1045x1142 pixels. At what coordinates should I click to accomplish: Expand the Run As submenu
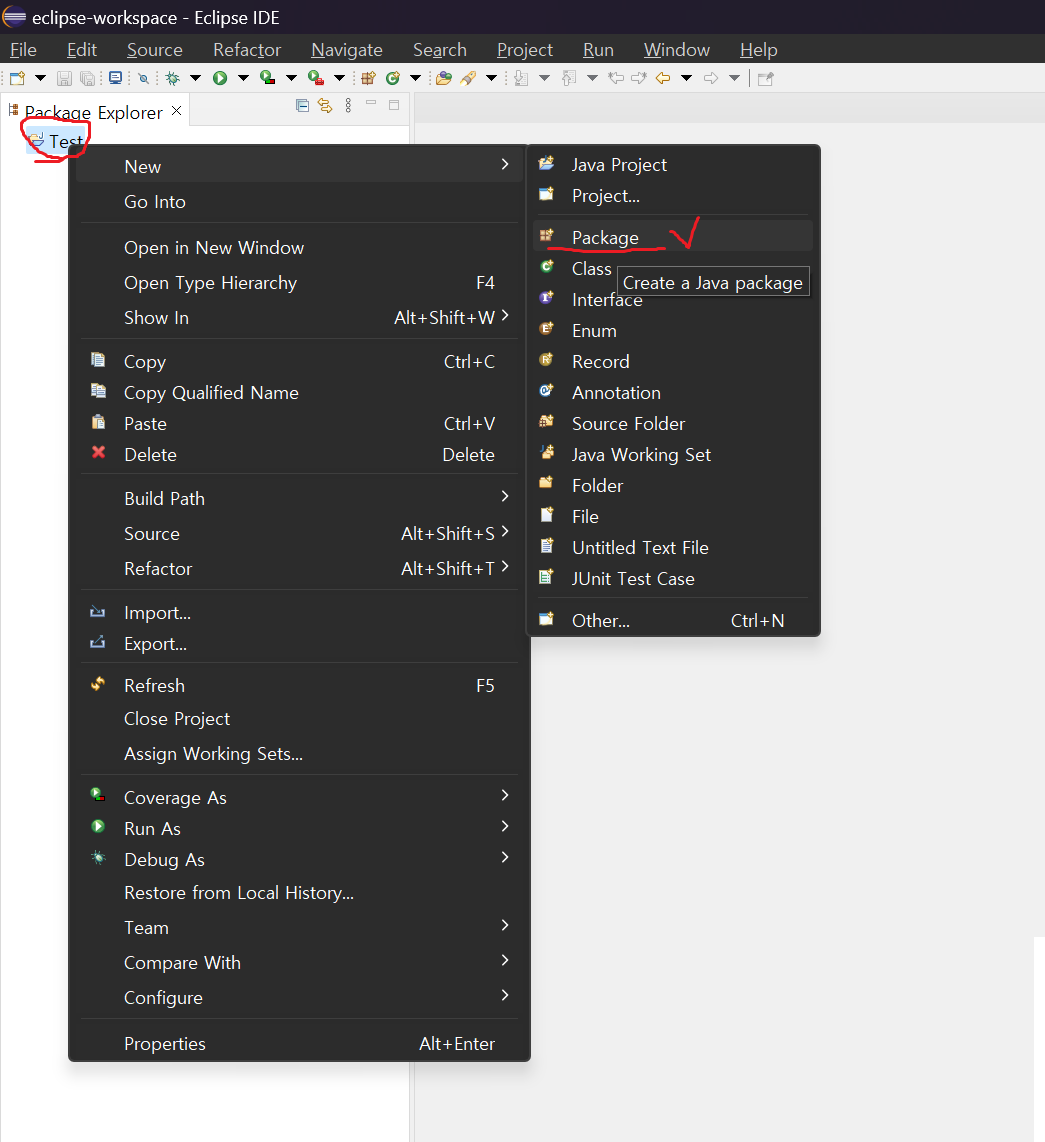(x=299, y=829)
